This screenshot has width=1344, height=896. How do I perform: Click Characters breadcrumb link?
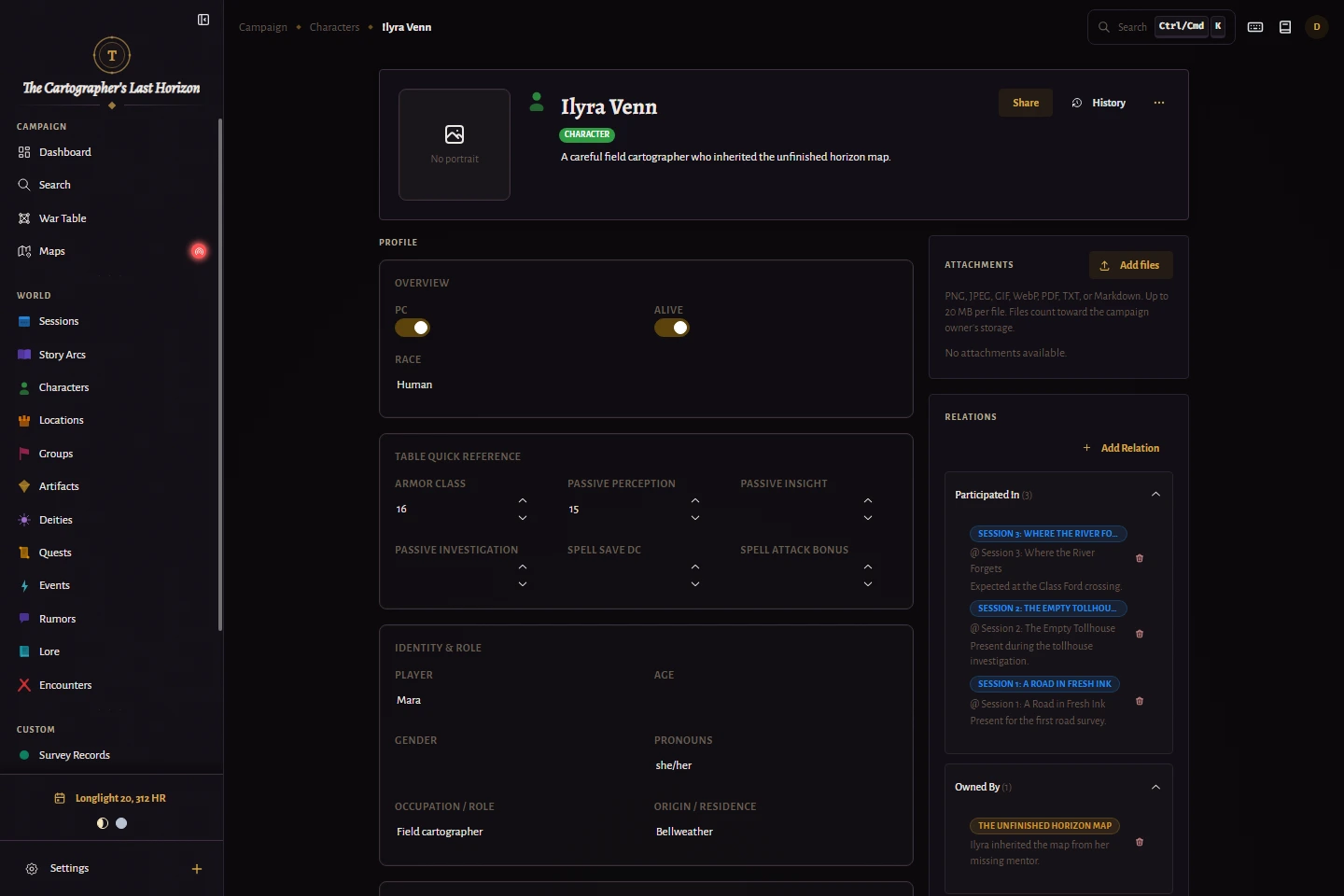pyautogui.click(x=334, y=27)
